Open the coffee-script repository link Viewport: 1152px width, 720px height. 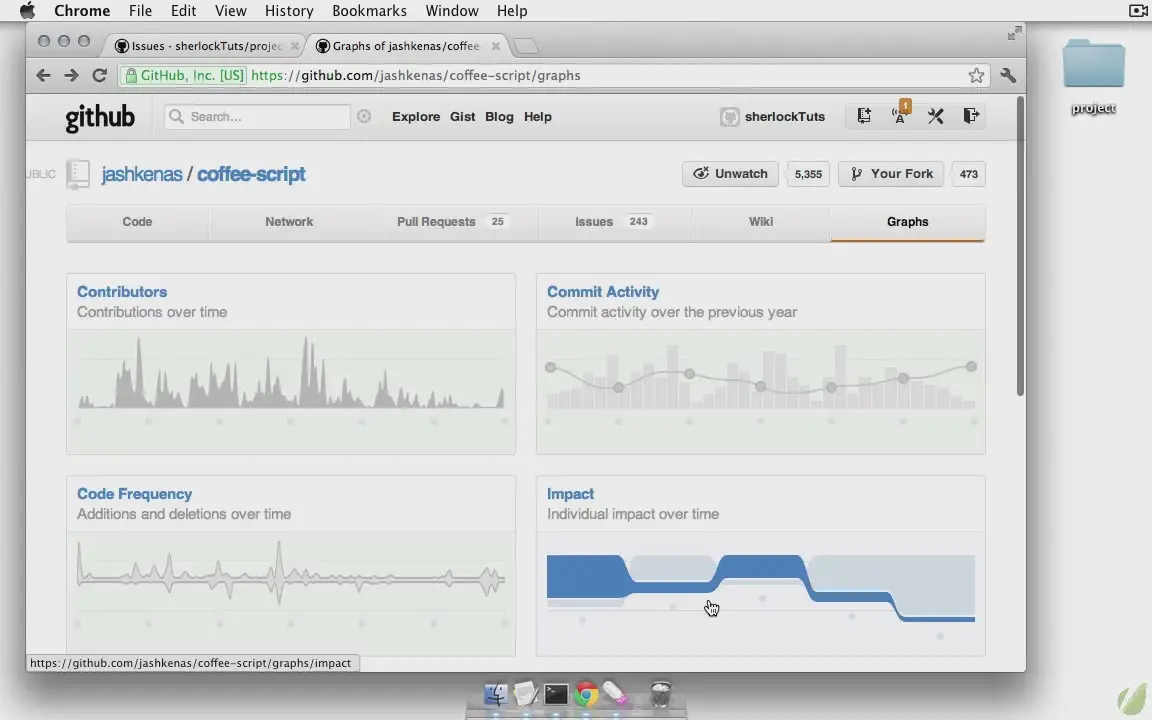click(x=251, y=175)
